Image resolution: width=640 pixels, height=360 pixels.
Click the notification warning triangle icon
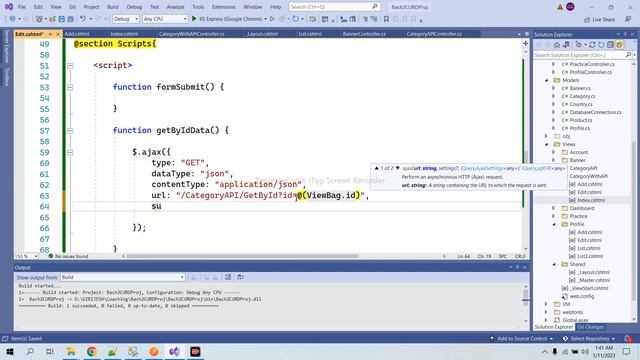coord(560,7)
